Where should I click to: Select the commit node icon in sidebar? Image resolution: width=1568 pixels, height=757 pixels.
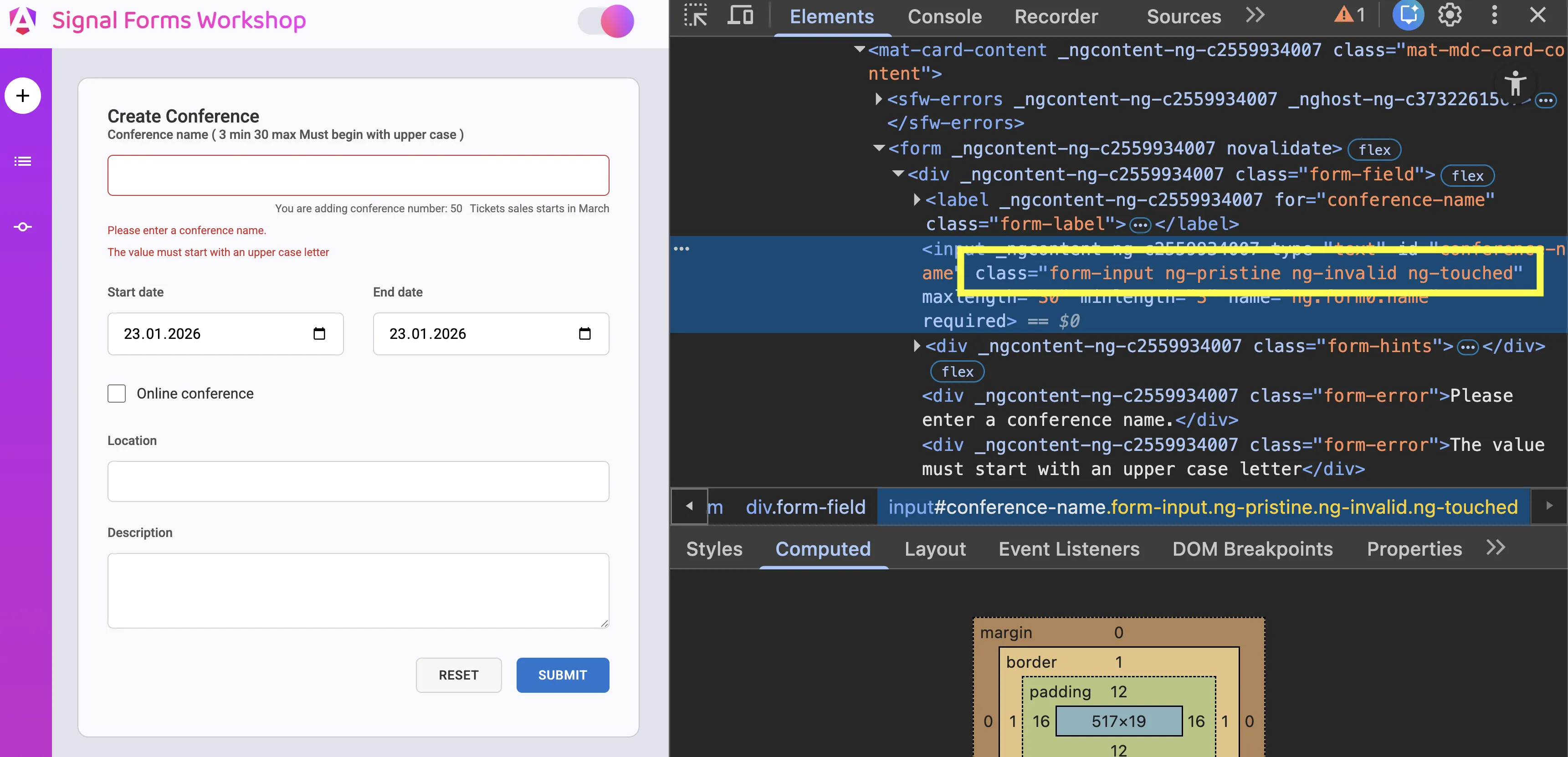[22, 226]
